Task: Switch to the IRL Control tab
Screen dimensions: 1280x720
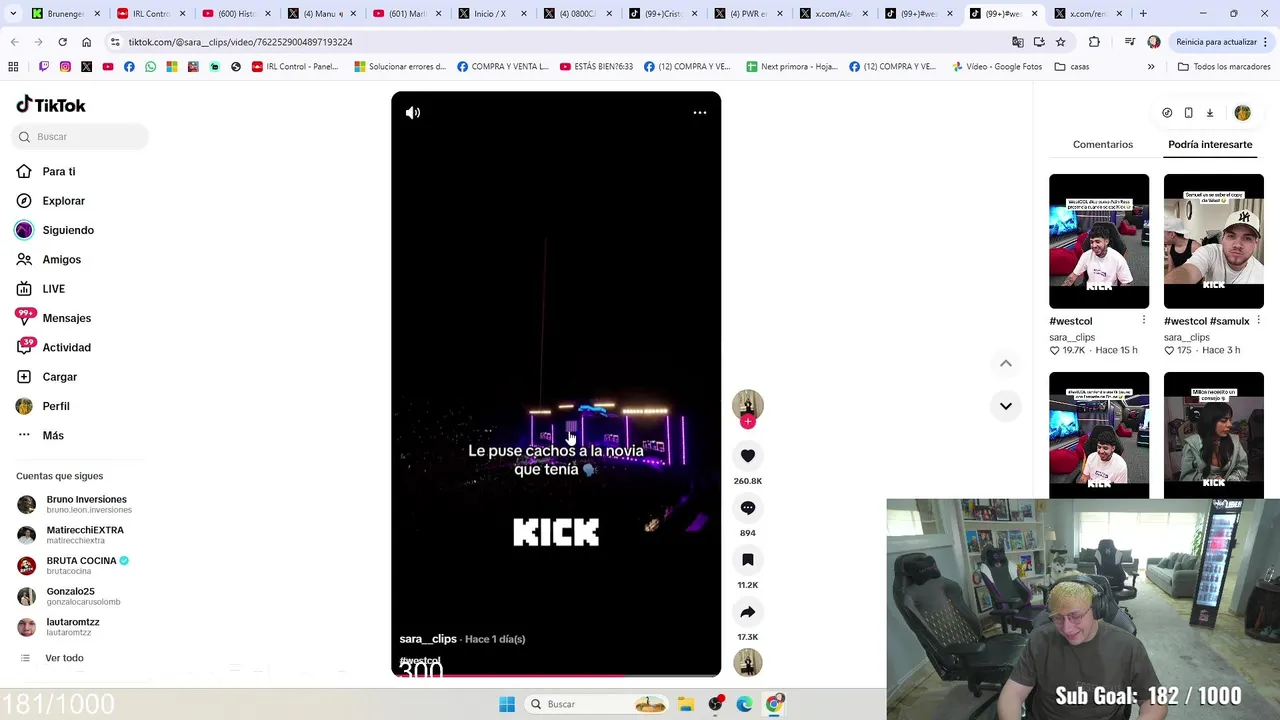Action: click(150, 14)
